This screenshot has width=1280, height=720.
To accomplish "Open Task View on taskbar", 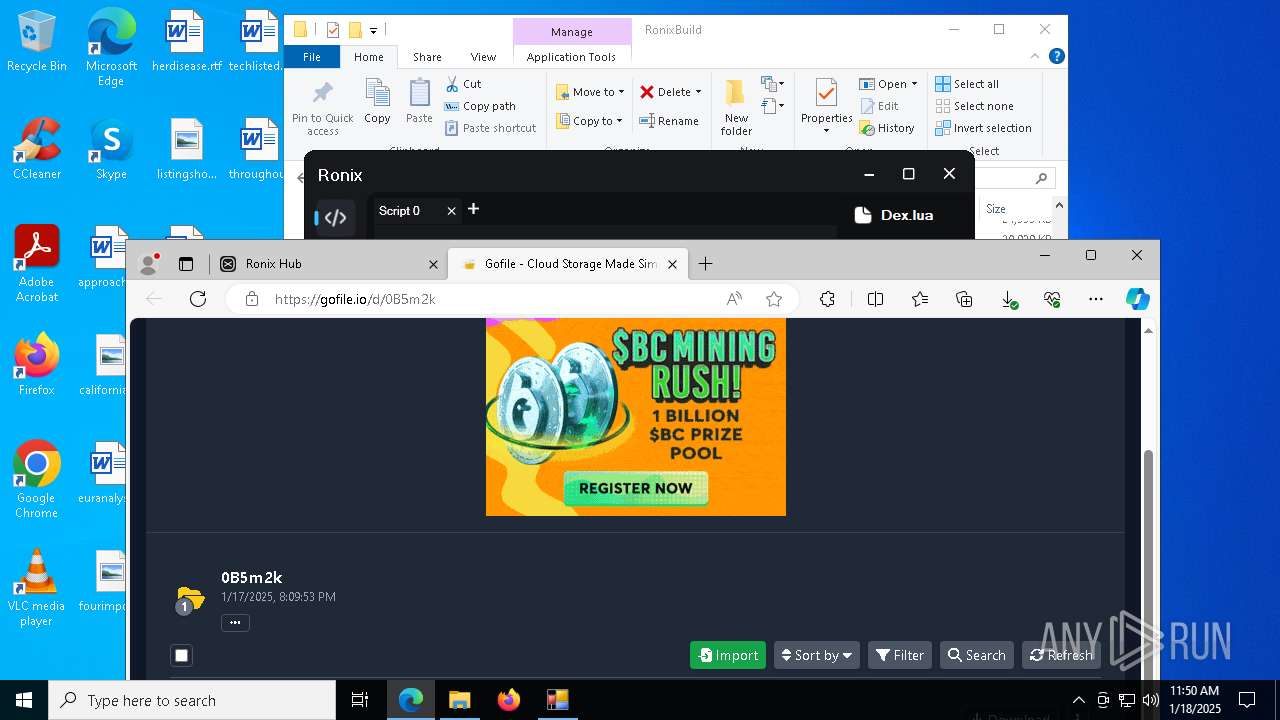I will (360, 700).
